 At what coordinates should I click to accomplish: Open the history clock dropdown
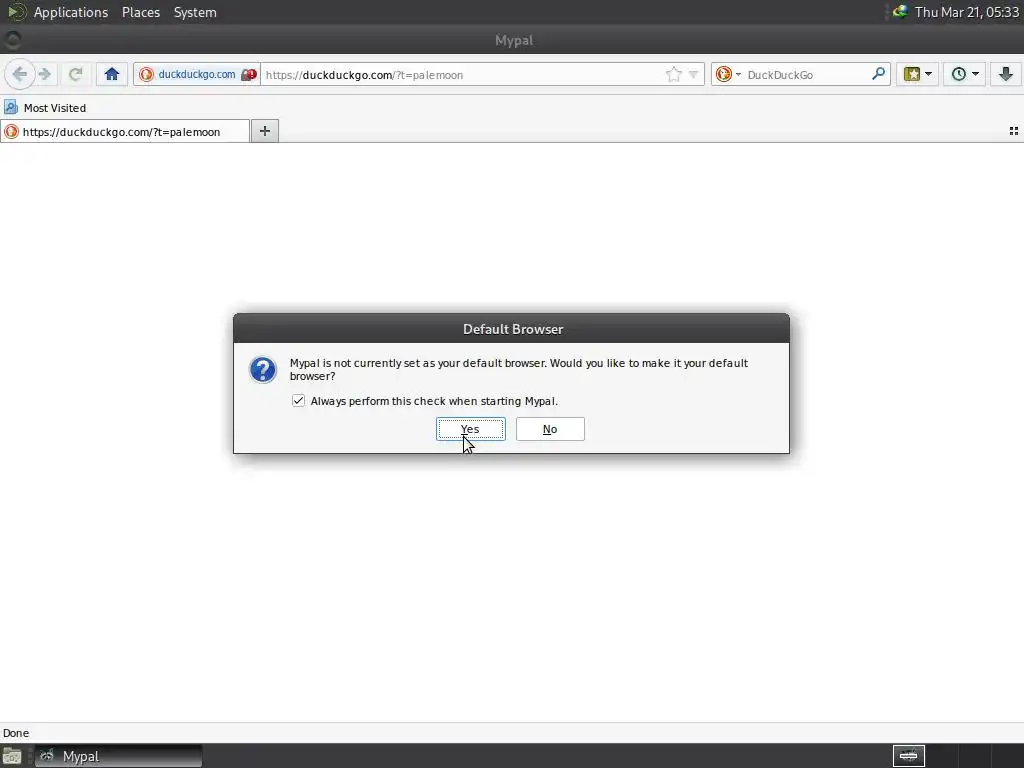[965, 74]
